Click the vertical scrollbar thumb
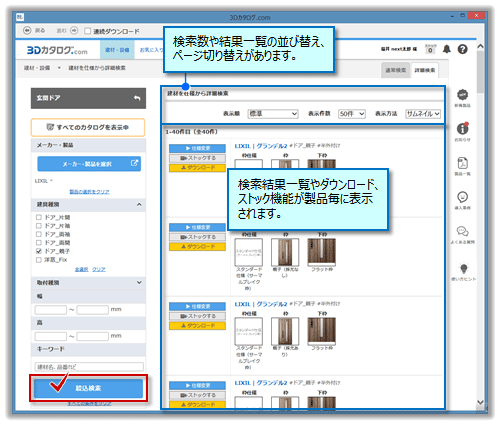The image size is (500, 425). click(480, 72)
